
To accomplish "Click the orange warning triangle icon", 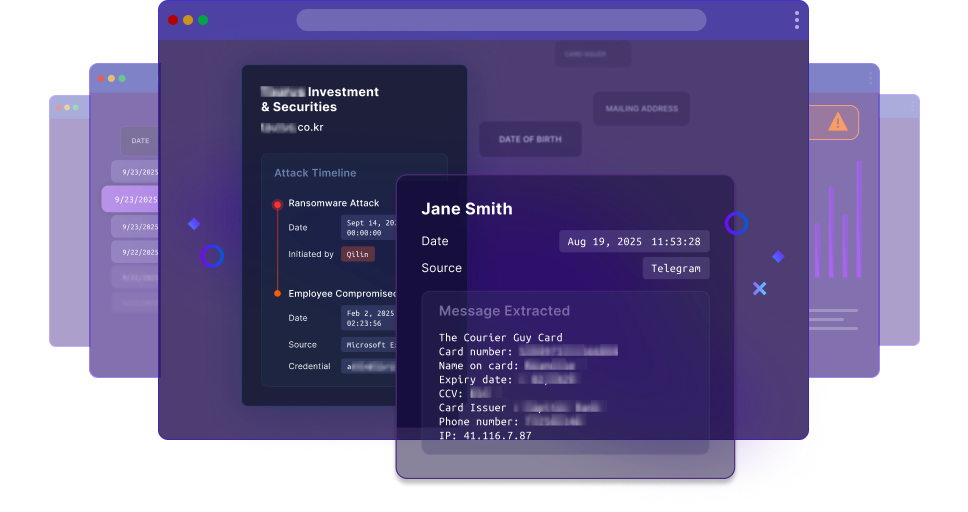I will point(837,122).
